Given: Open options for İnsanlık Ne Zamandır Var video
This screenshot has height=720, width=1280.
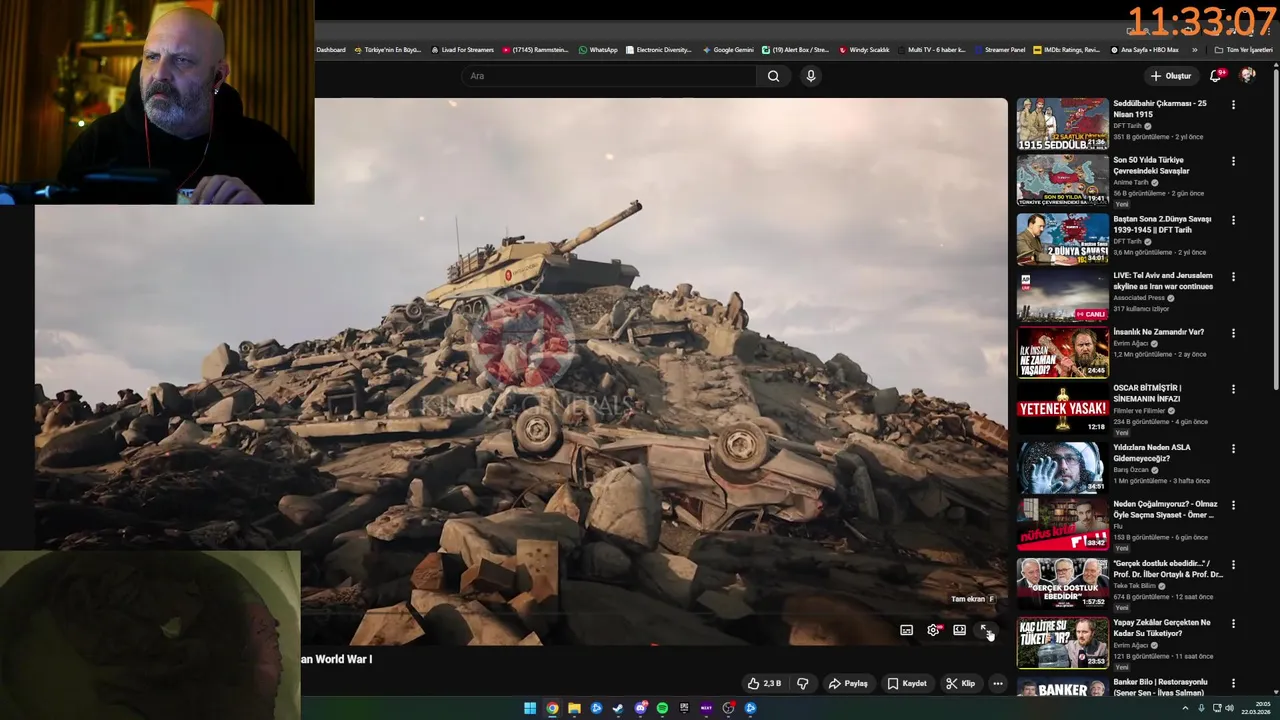Looking at the screenshot, I should 1233,333.
